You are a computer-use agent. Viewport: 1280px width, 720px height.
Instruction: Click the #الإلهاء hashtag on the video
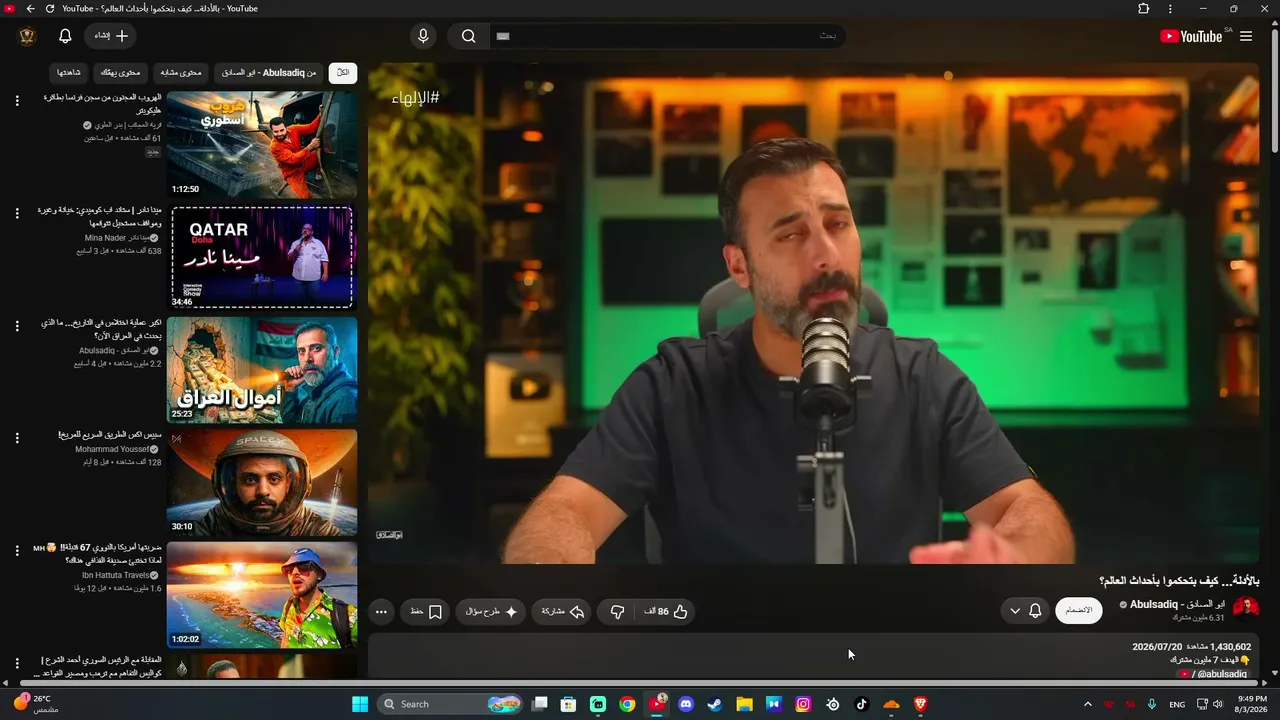[x=416, y=97]
